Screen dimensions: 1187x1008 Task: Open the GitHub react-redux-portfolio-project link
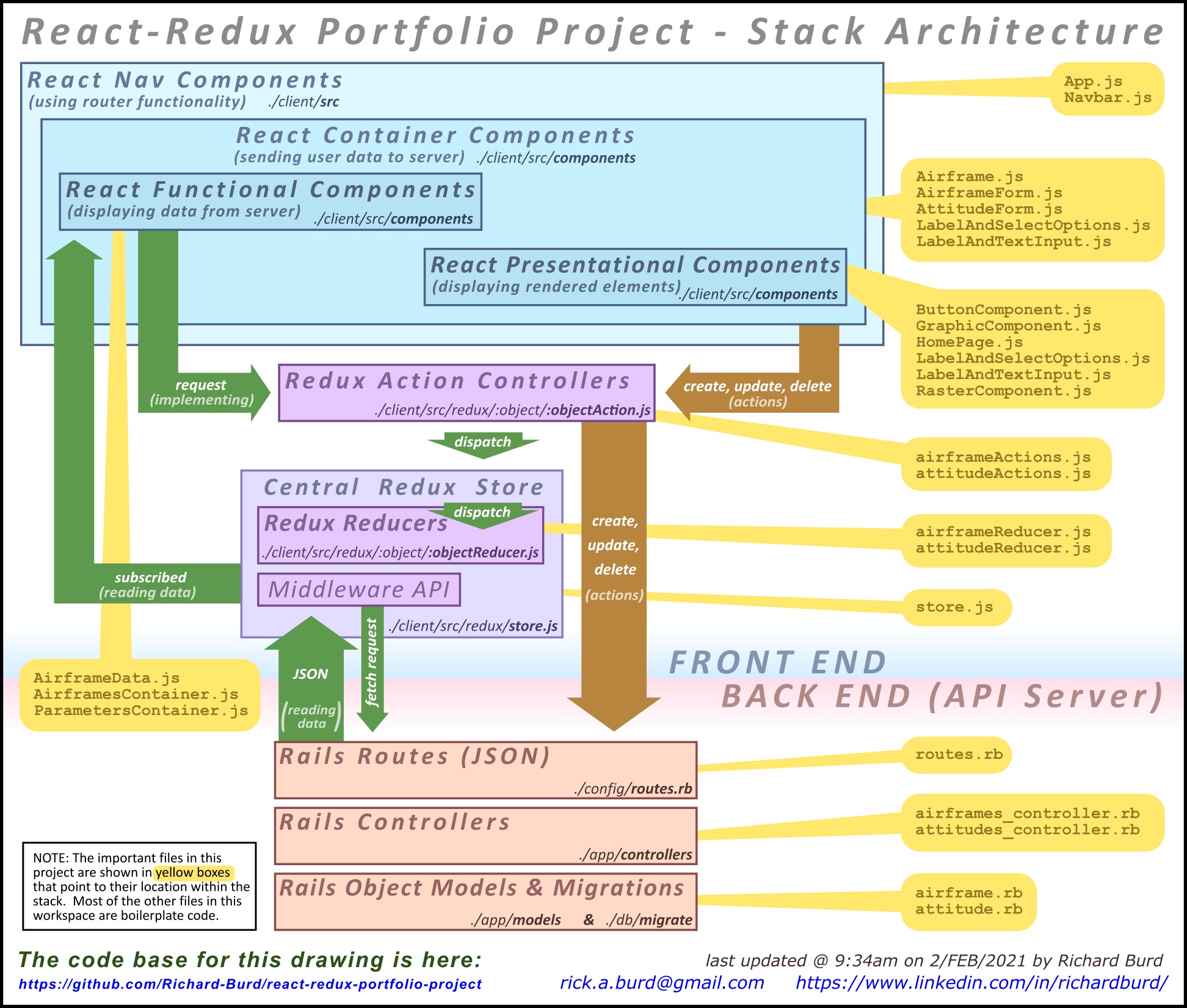pos(250,984)
